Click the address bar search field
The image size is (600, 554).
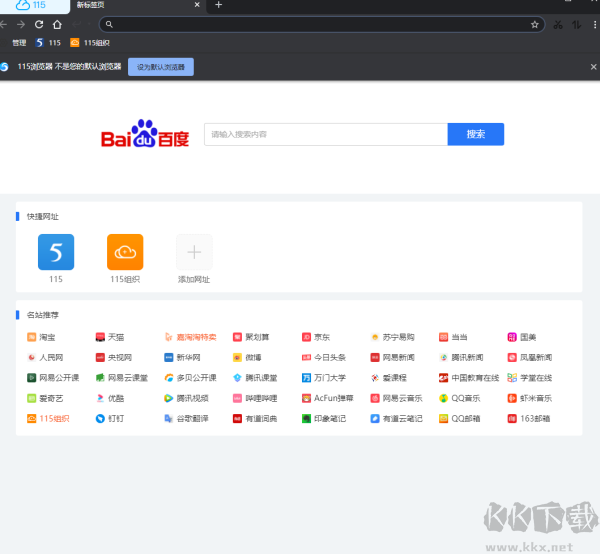[x=321, y=24]
